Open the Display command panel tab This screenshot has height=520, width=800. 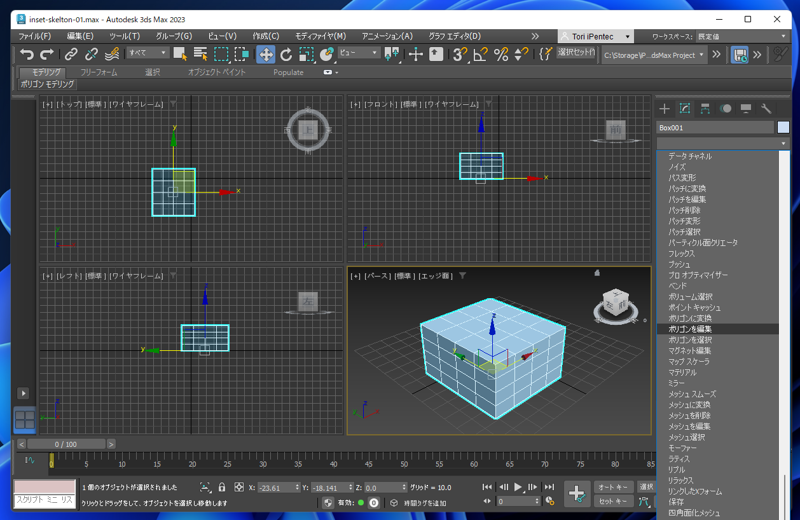click(746, 109)
